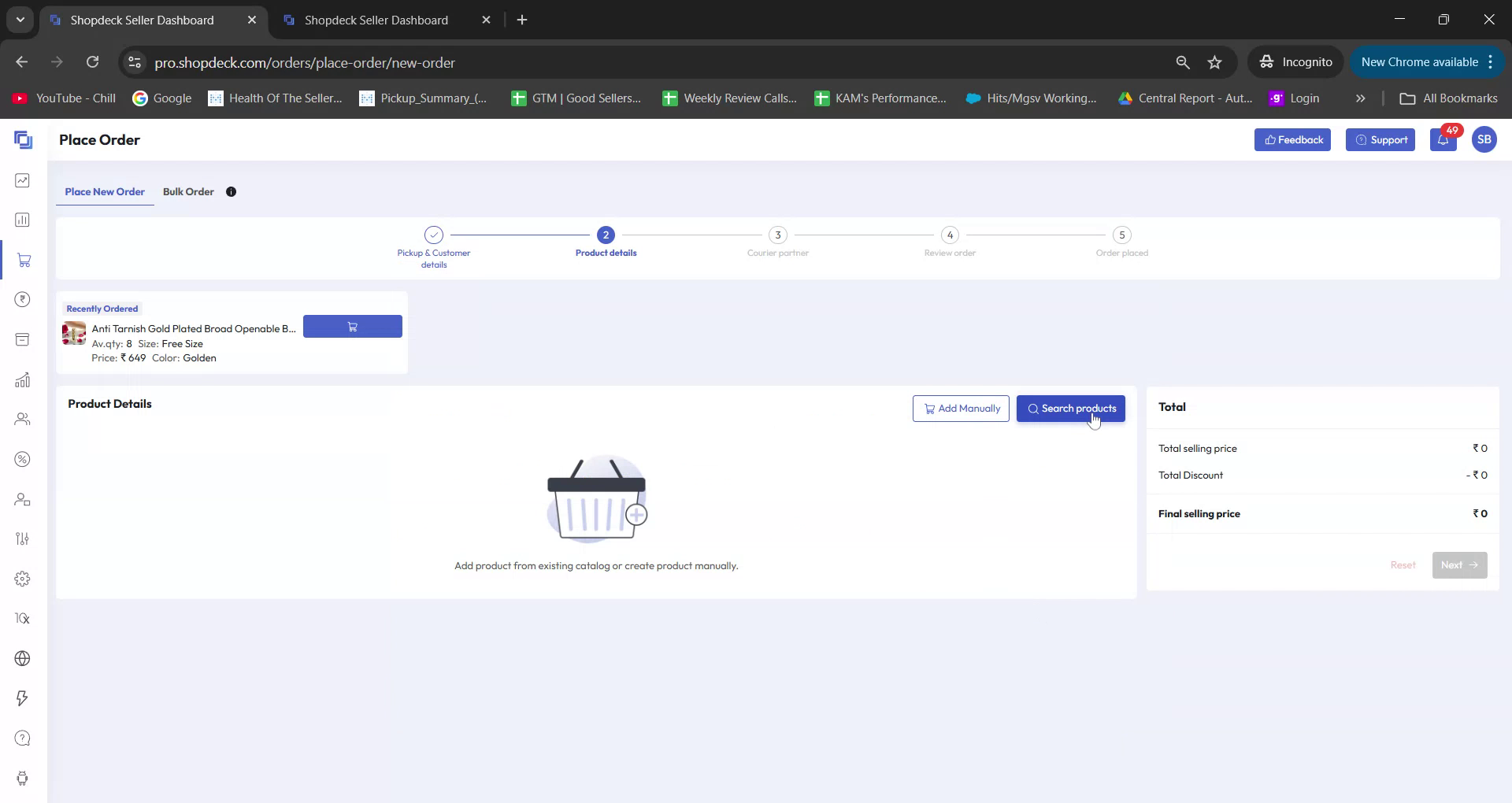Screen dimensions: 1512x803
Task: Click the Add Manually button
Action: (x=961, y=409)
